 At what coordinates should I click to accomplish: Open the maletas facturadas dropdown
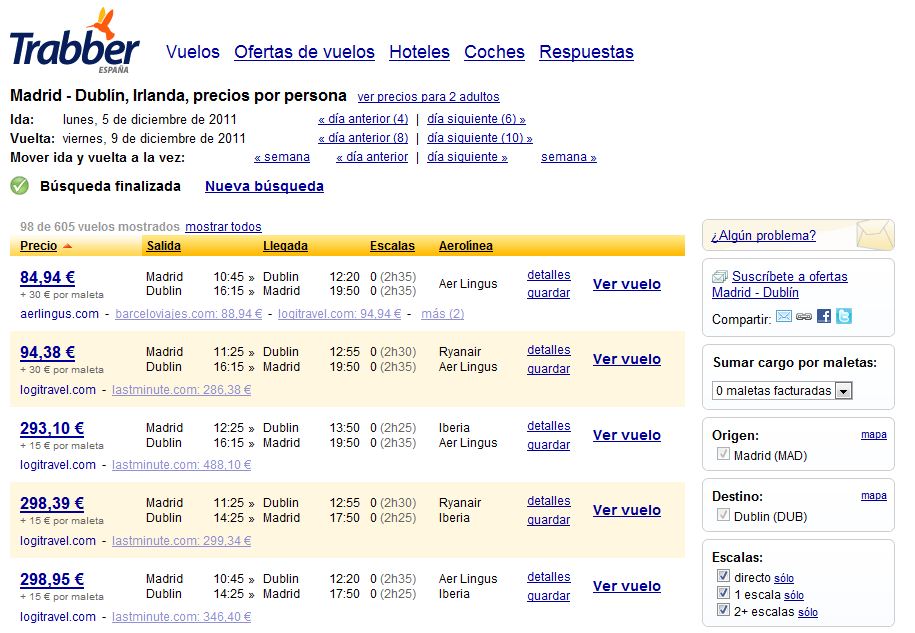coord(782,390)
